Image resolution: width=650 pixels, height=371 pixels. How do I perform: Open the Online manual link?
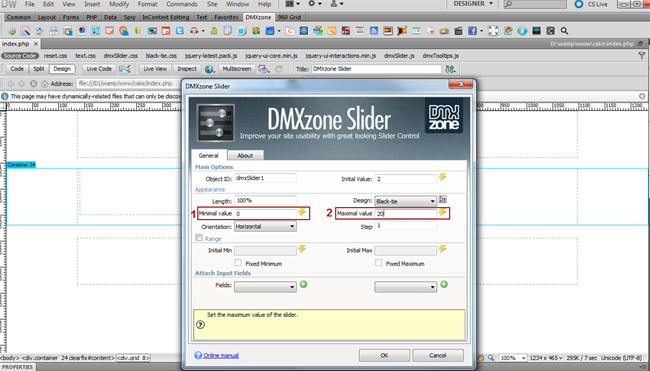pos(221,355)
